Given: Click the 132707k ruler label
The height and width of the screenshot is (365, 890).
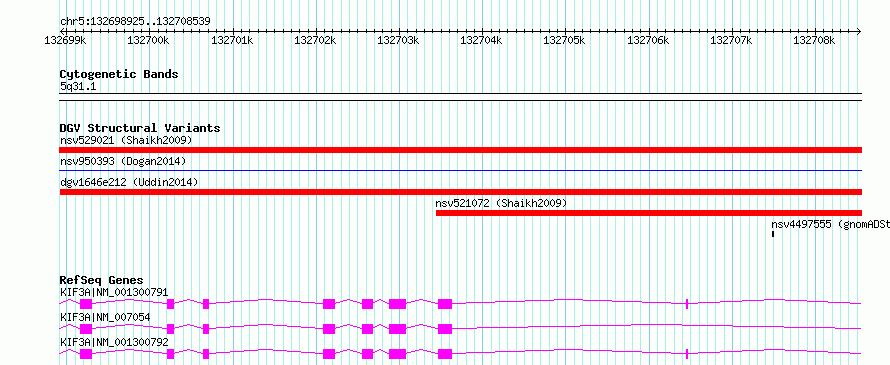Looking at the screenshot, I should click(731, 40).
